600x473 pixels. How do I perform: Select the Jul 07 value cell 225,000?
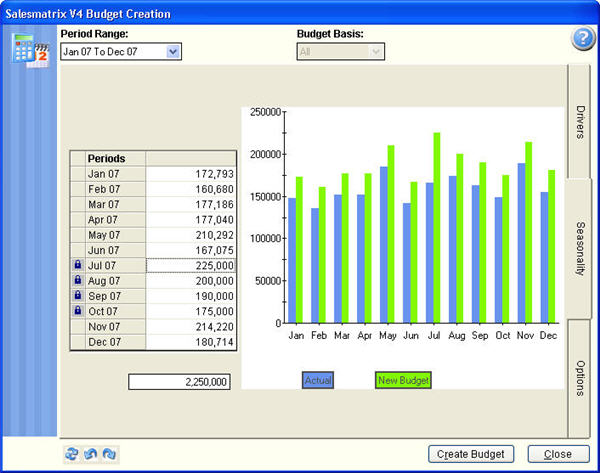pyautogui.click(x=191, y=265)
